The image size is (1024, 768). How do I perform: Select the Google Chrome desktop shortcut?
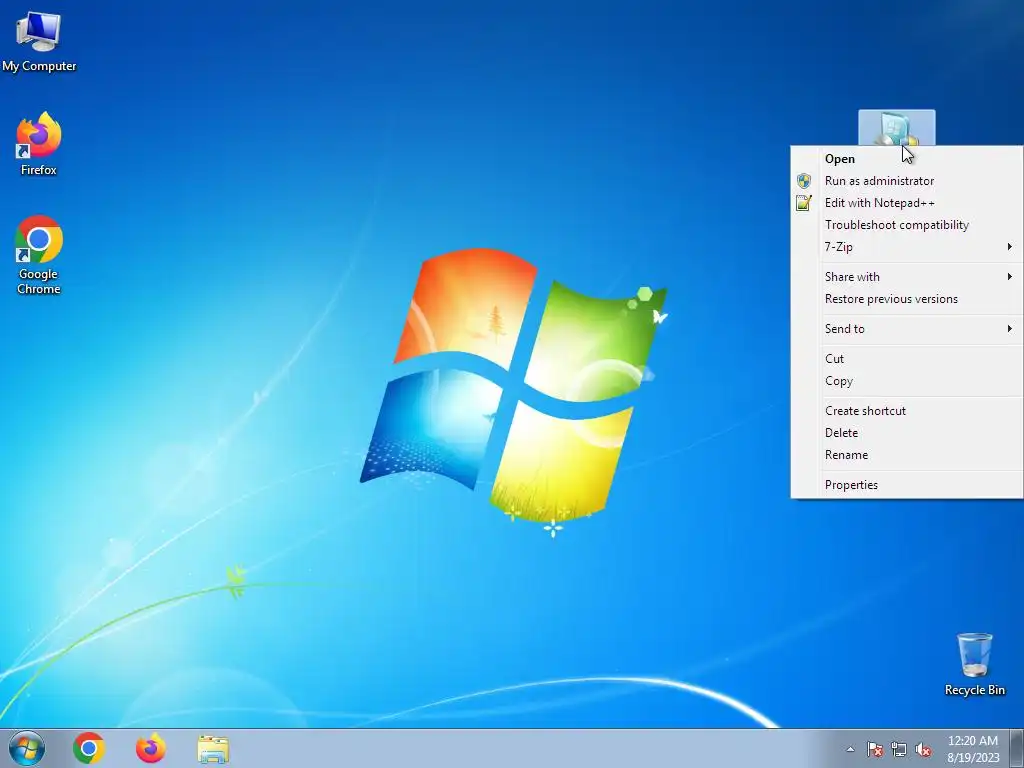(x=39, y=255)
